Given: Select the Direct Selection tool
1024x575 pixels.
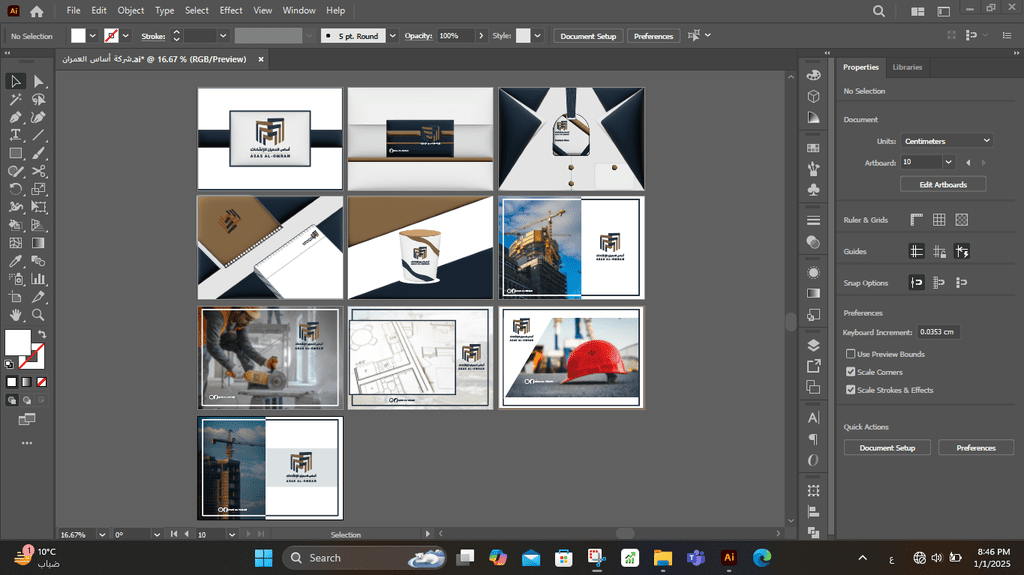Looking at the screenshot, I should (39, 81).
